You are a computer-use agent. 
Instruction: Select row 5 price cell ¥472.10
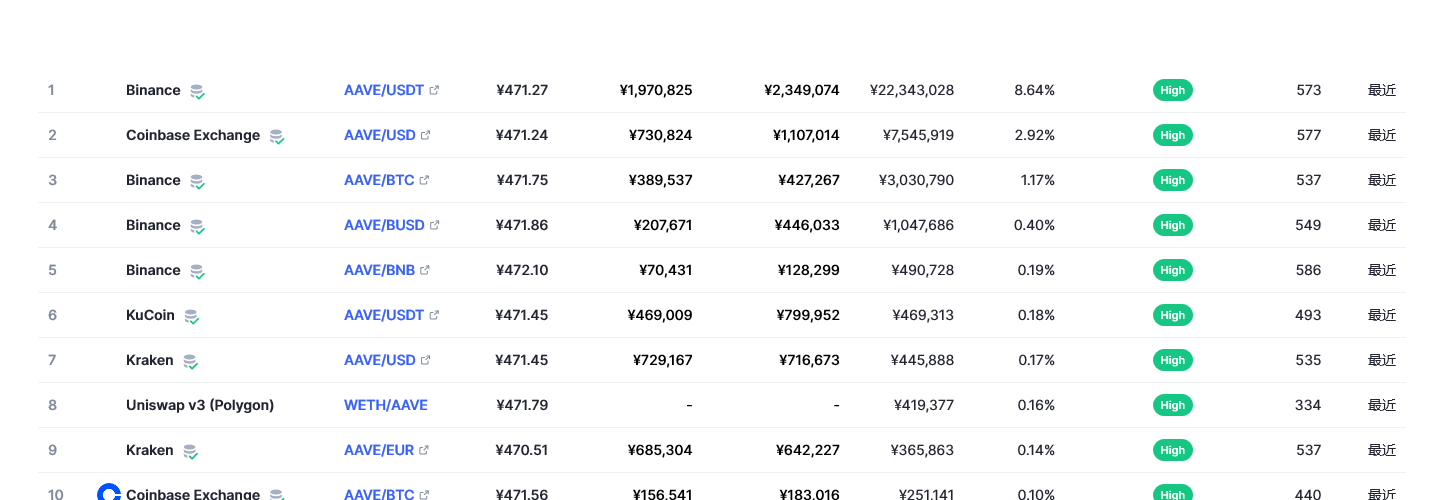click(x=522, y=270)
